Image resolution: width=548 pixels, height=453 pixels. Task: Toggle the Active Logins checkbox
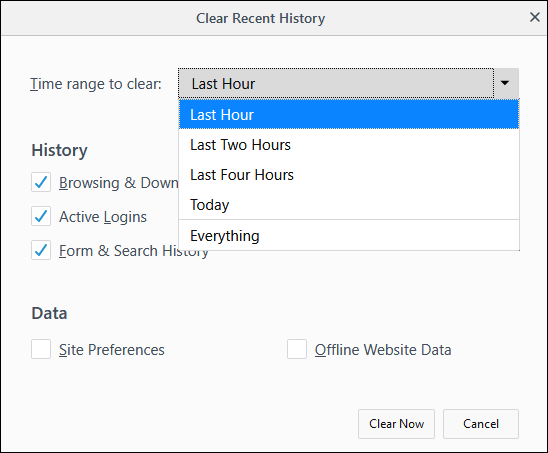point(41,216)
